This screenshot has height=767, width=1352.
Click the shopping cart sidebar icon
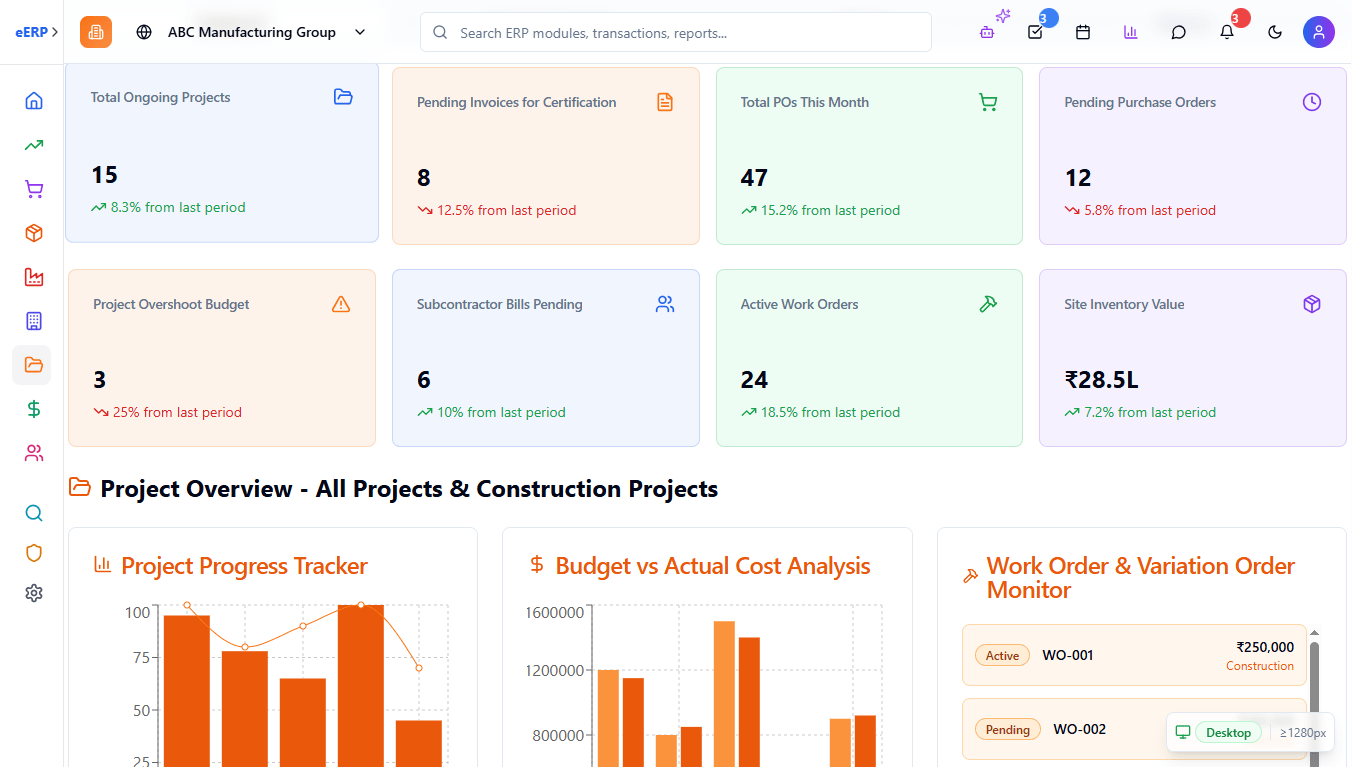coord(34,189)
